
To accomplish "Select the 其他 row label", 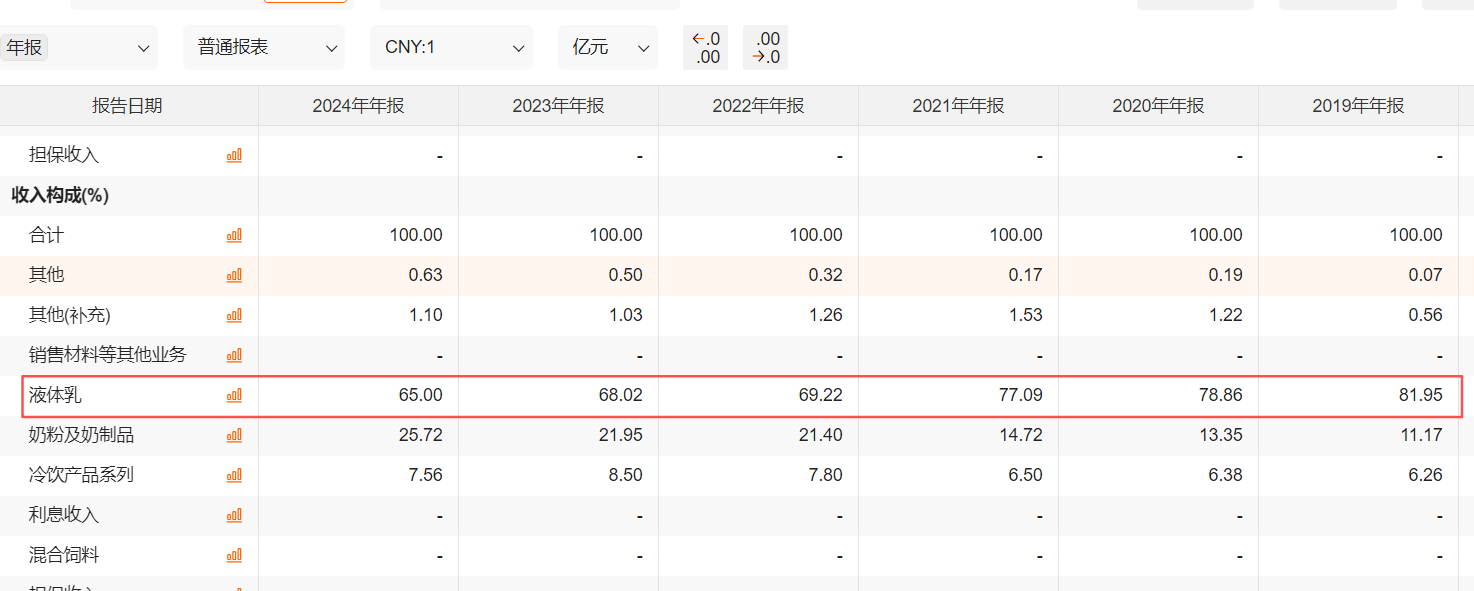I will (x=46, y=275).
